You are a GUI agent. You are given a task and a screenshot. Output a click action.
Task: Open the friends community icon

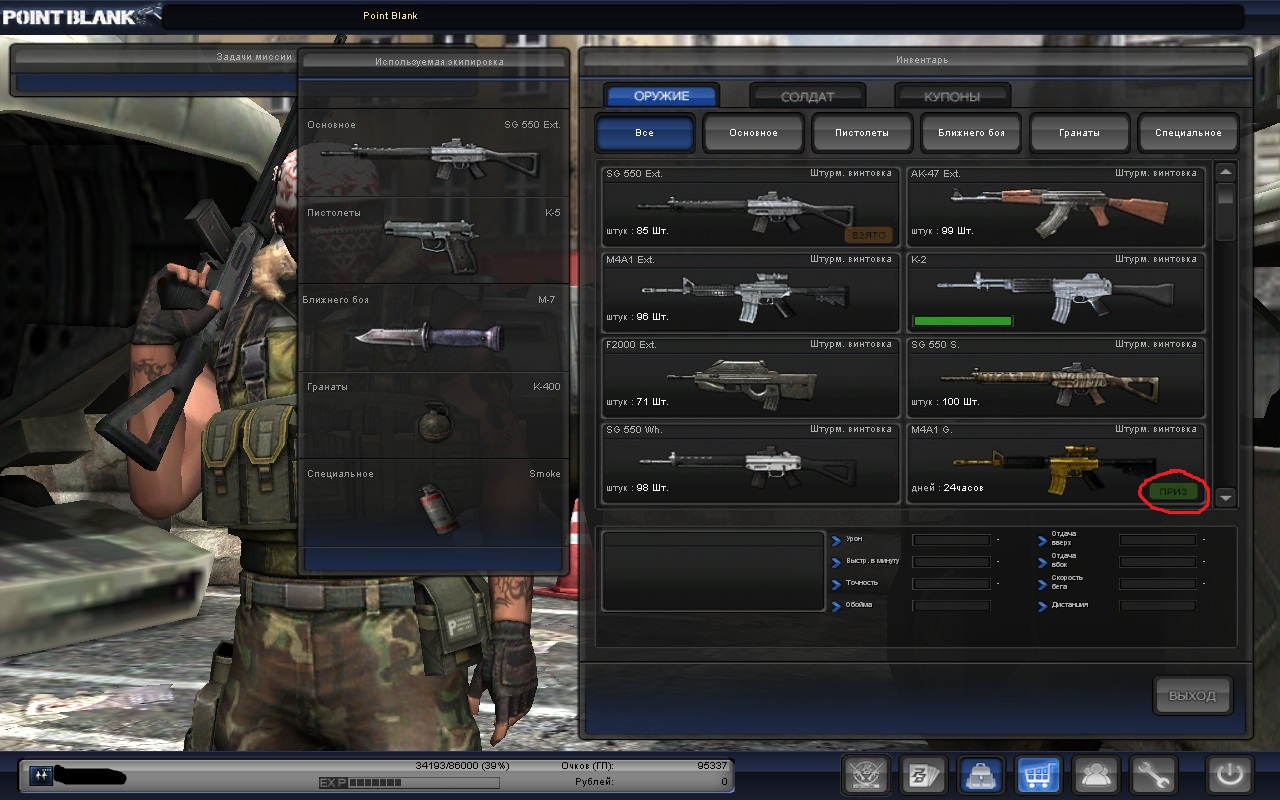click(x=1096, y=775)
